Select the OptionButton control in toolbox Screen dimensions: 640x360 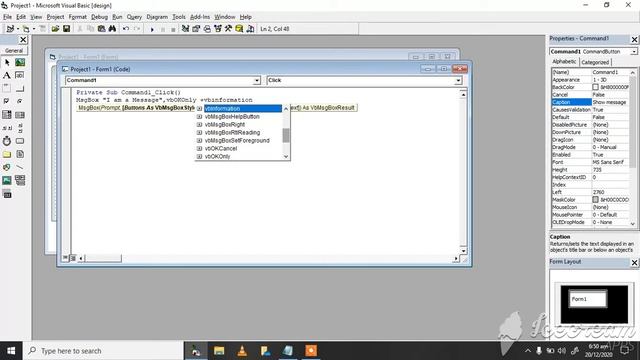20,102
